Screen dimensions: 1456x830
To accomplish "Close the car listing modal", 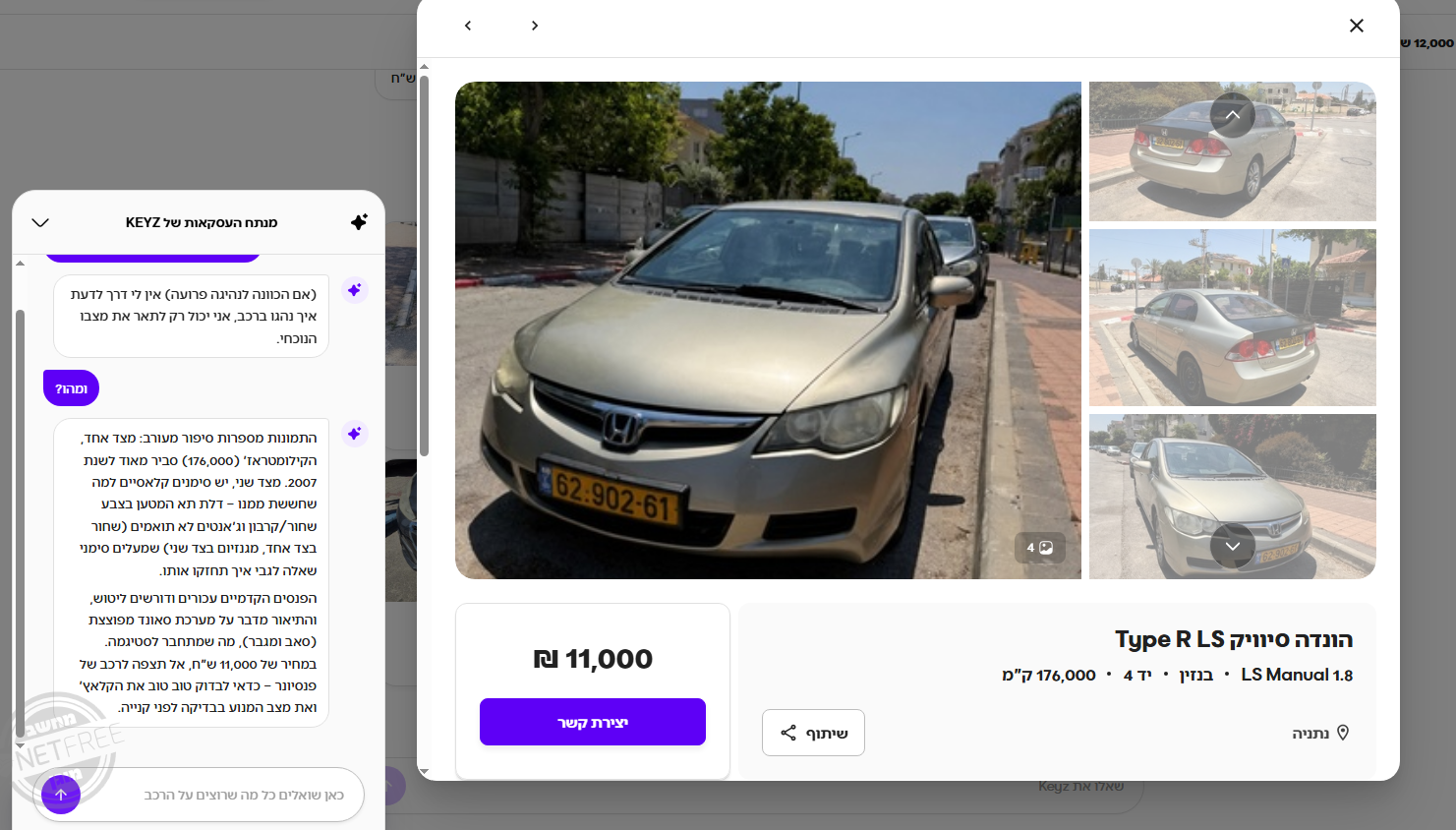I will [x=1357, y=26].
